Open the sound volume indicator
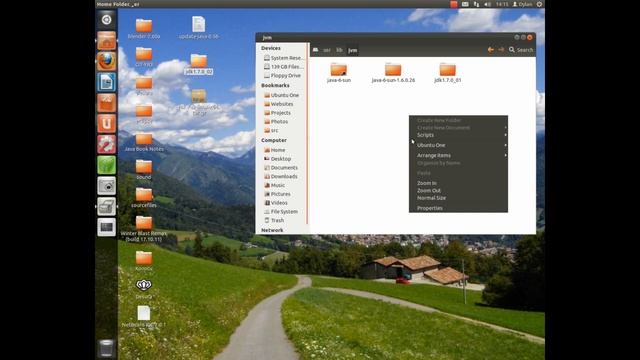The height and width of the screenshot is (360, 640). click(488, 4)
